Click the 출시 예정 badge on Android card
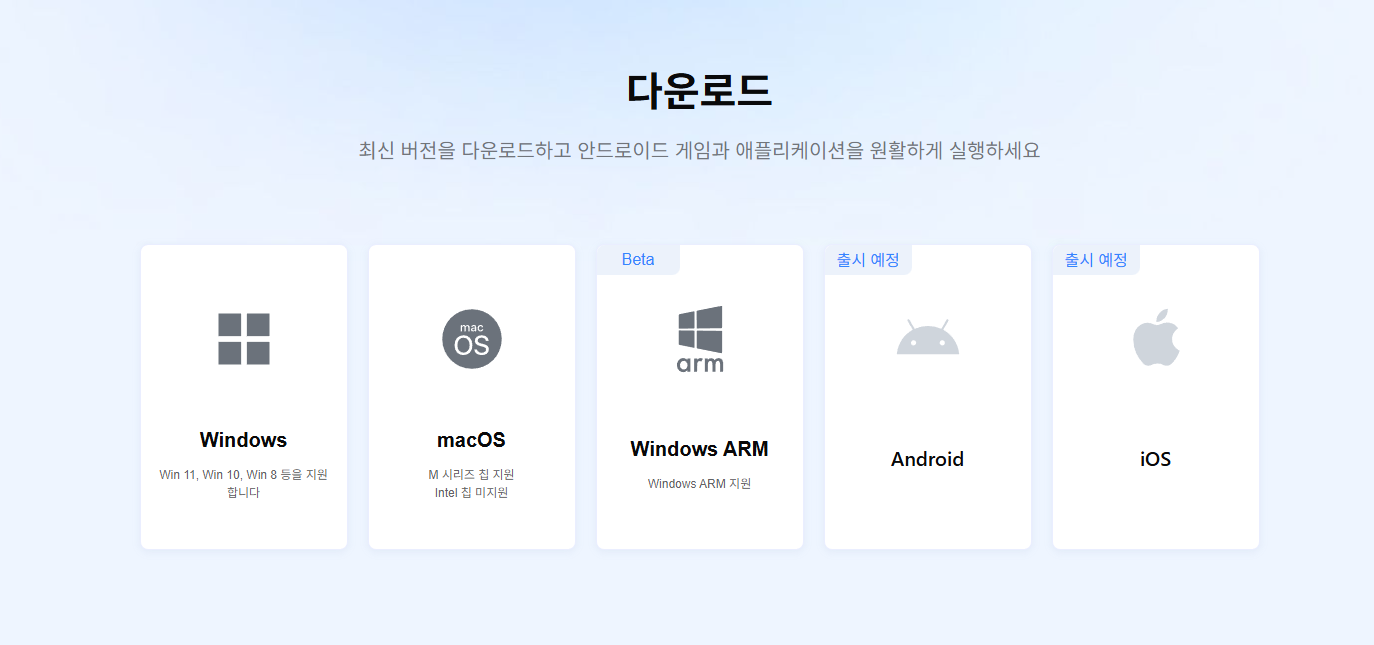 [868, 260]
